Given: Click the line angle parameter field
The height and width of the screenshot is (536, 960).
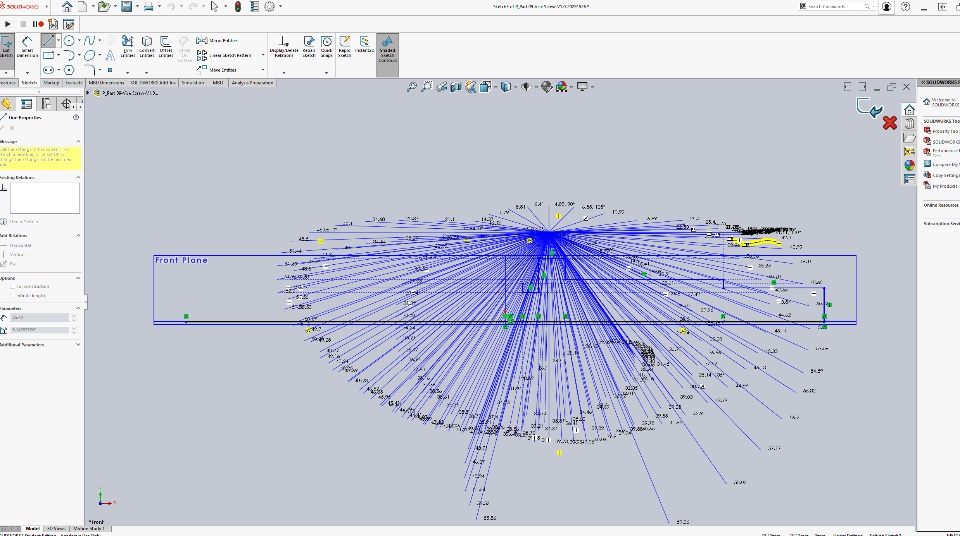Looking at the screenshot, I should click(x=40, y=330).
